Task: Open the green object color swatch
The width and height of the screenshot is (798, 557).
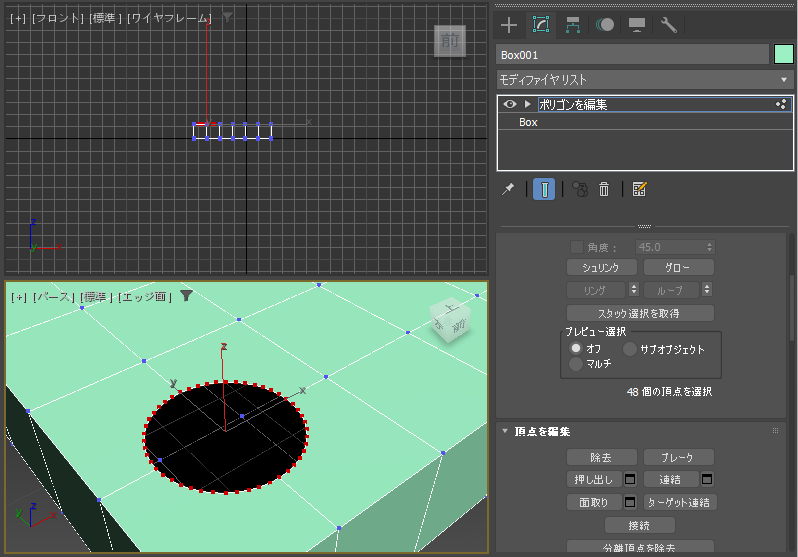Action: pos(784,54)
